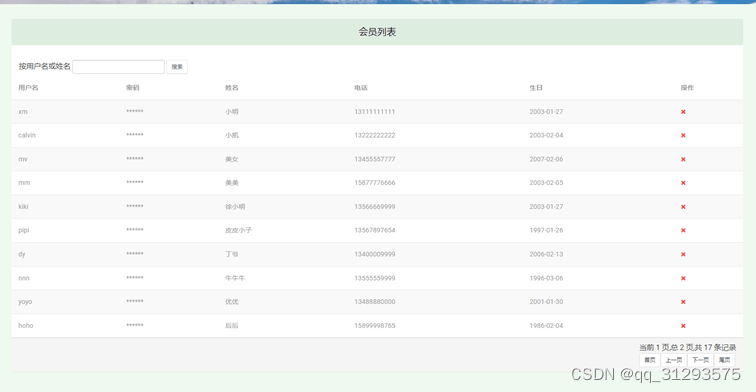Click birthday 1997-01-26
Viewport: 756px width, 392px height.
[x=546, y=230]
